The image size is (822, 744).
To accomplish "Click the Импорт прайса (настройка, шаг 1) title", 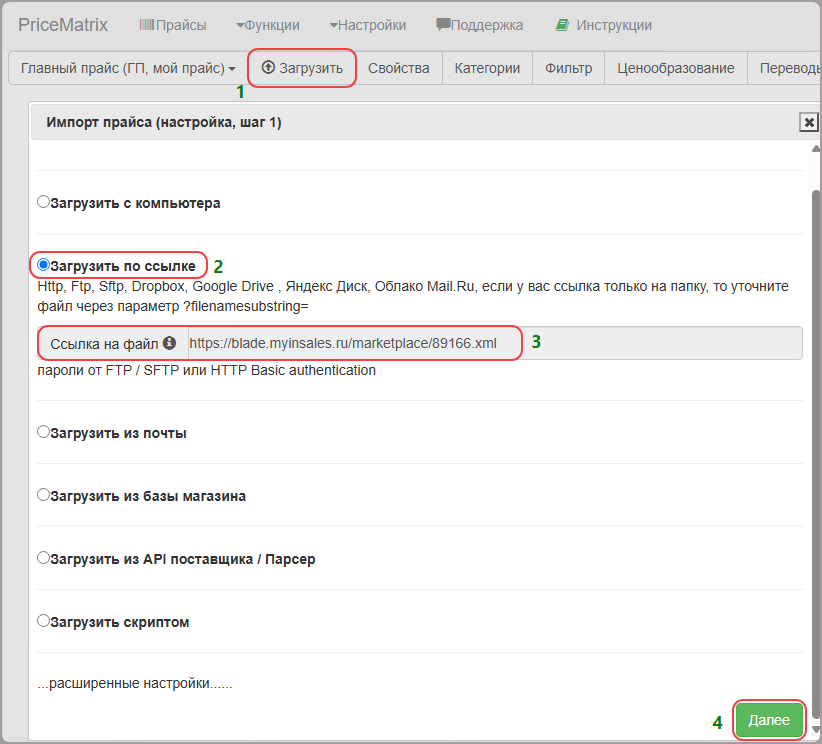I will [164, 122].
